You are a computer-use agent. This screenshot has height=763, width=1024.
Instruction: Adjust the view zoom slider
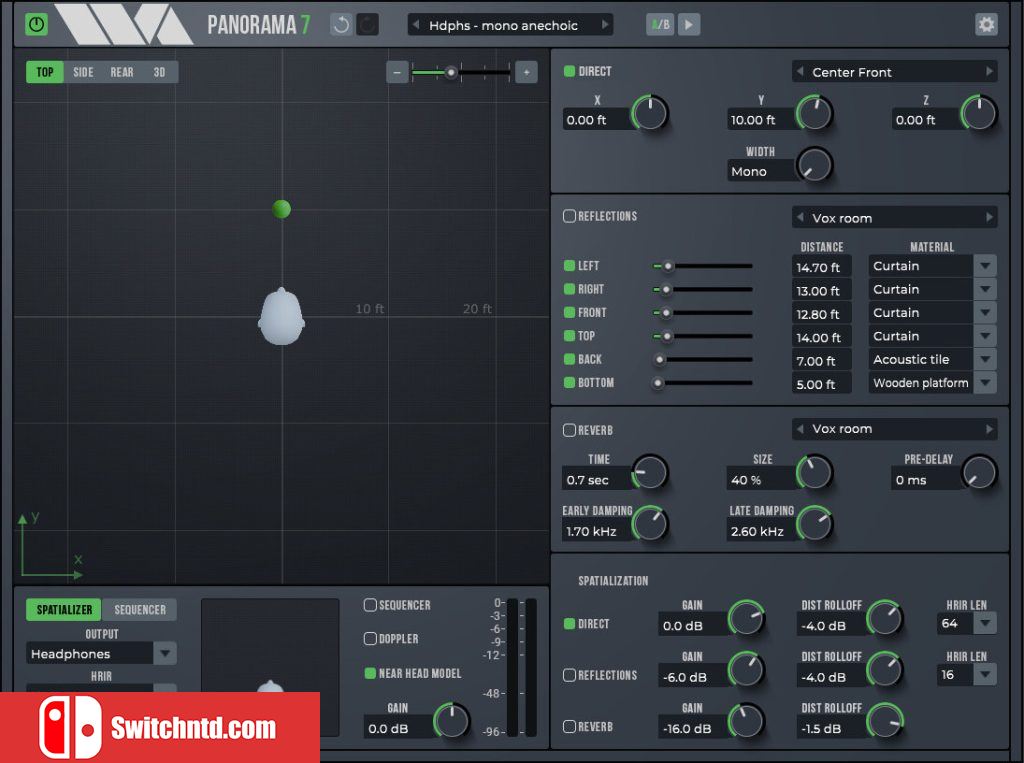pos(461,72)
